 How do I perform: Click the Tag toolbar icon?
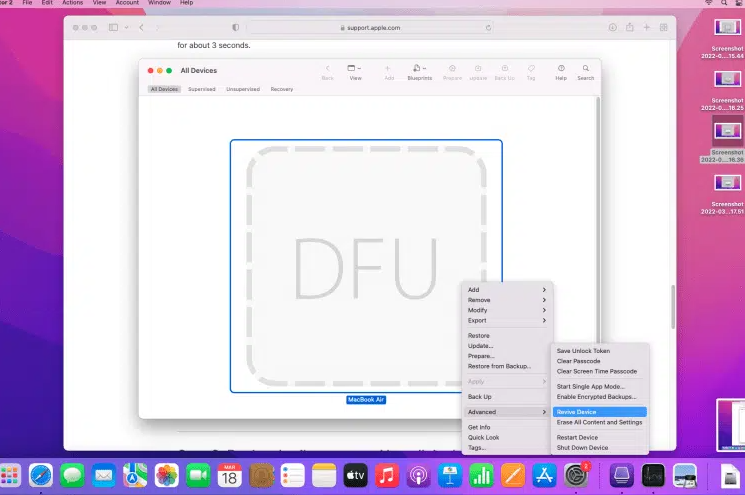click(x=531, y=71)
